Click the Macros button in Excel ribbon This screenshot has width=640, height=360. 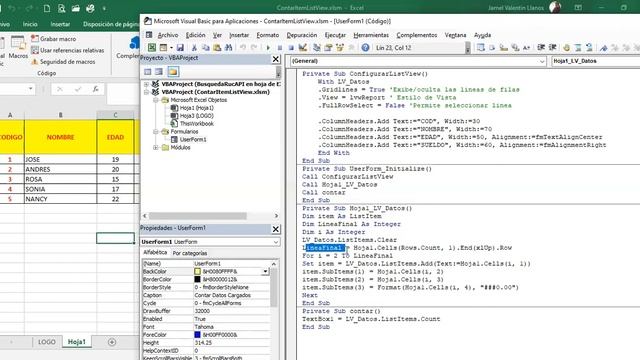[x=18, y=48]
